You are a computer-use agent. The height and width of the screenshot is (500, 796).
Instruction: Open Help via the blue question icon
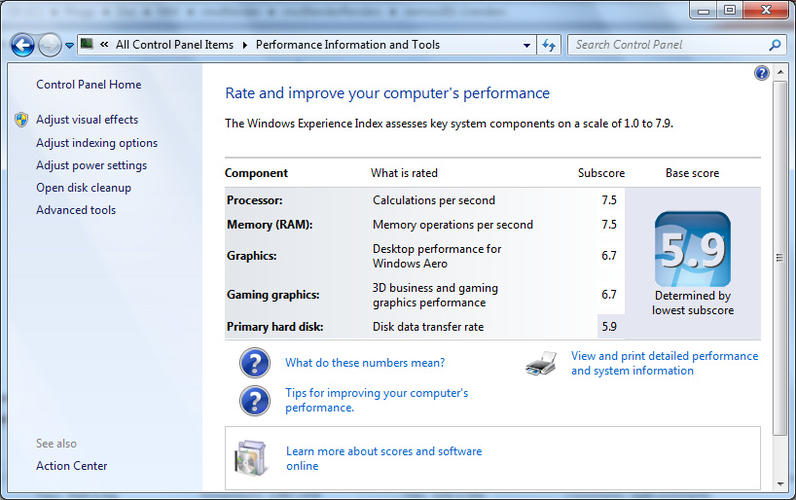pyautogui.click(x=761, y=73)
